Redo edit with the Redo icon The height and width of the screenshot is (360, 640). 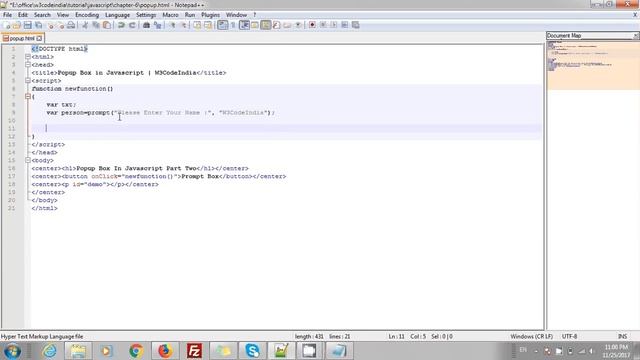pos(132,25)
